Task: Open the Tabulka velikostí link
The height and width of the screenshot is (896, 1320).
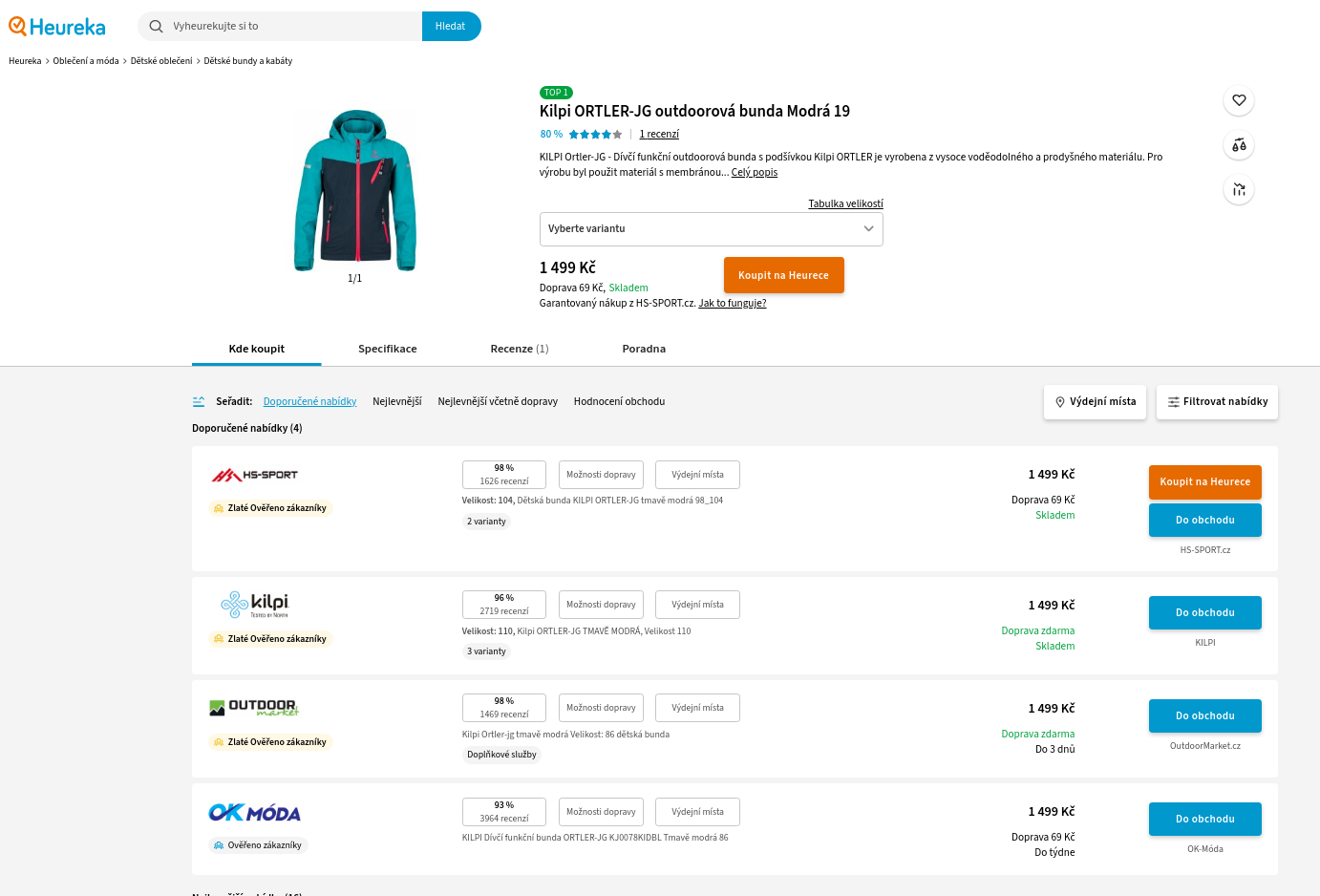Action: pos(845,204)
